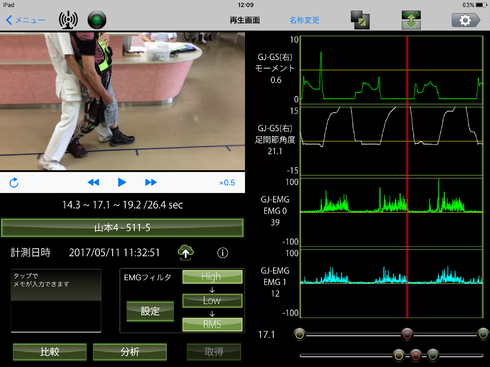Tap the green up-down arrows graph icon
This screenshot has width=490, height=367.
pos(411,20)
